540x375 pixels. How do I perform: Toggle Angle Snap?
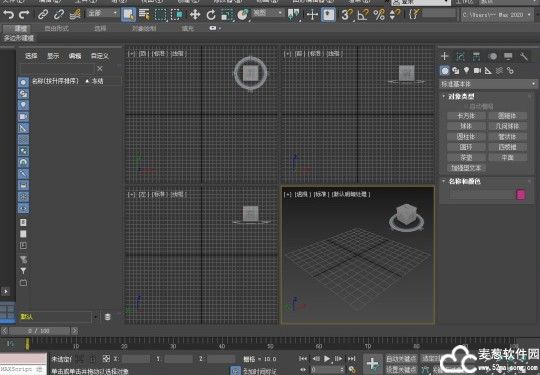(x=362, y=15)
